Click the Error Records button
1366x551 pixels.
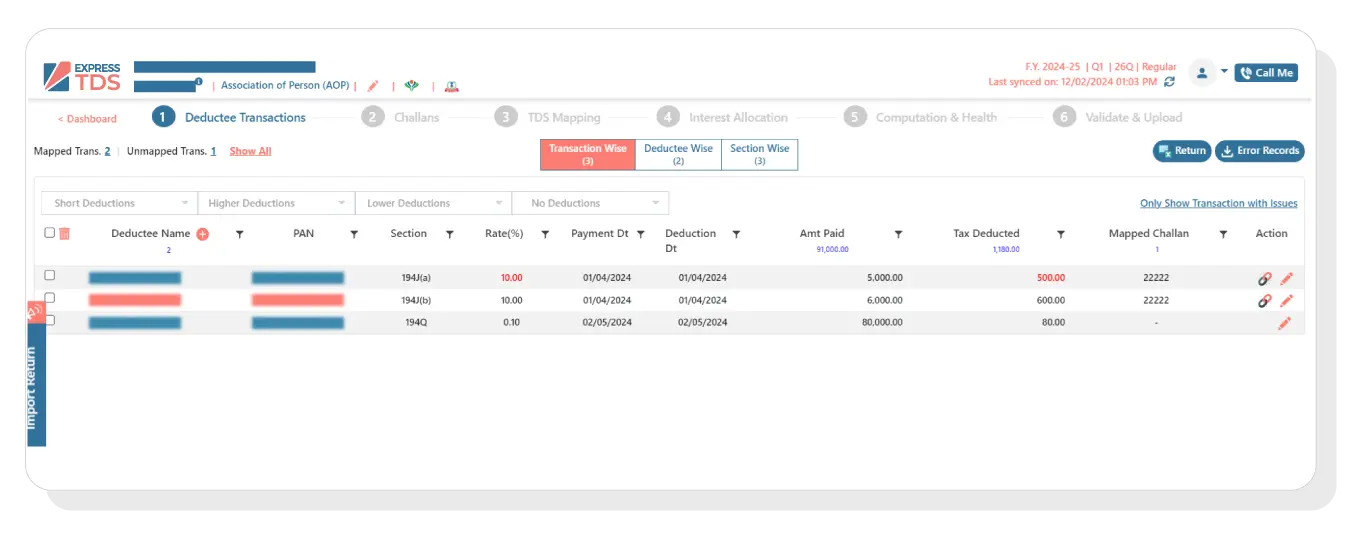[1259, 151]
